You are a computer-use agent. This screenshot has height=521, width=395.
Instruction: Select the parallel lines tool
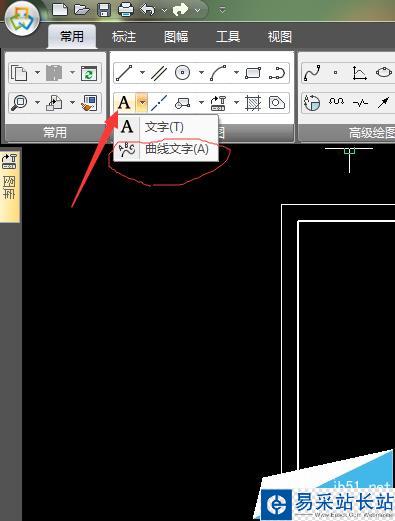point(159,73)
